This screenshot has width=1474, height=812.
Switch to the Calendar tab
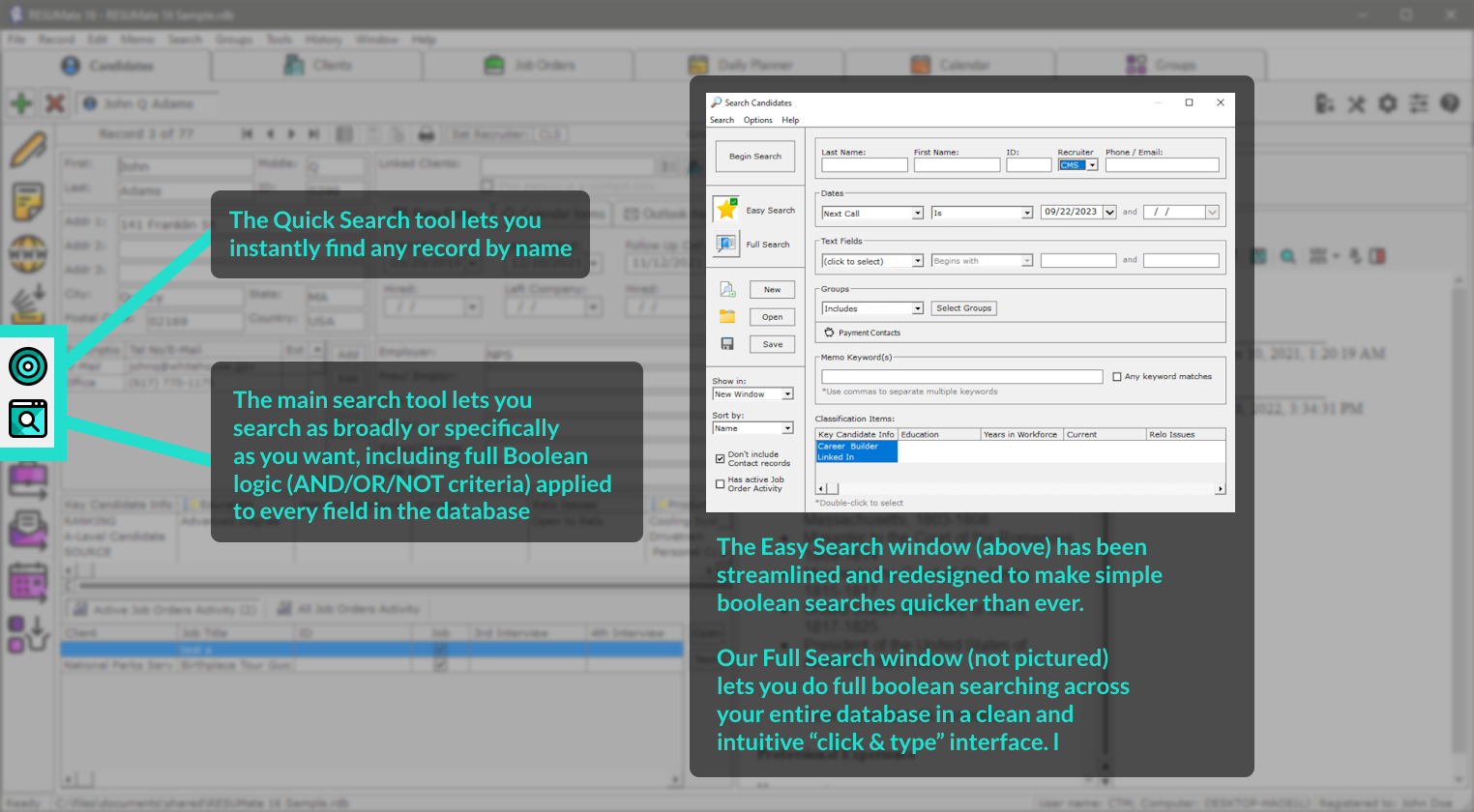click(x=951, y=66)
